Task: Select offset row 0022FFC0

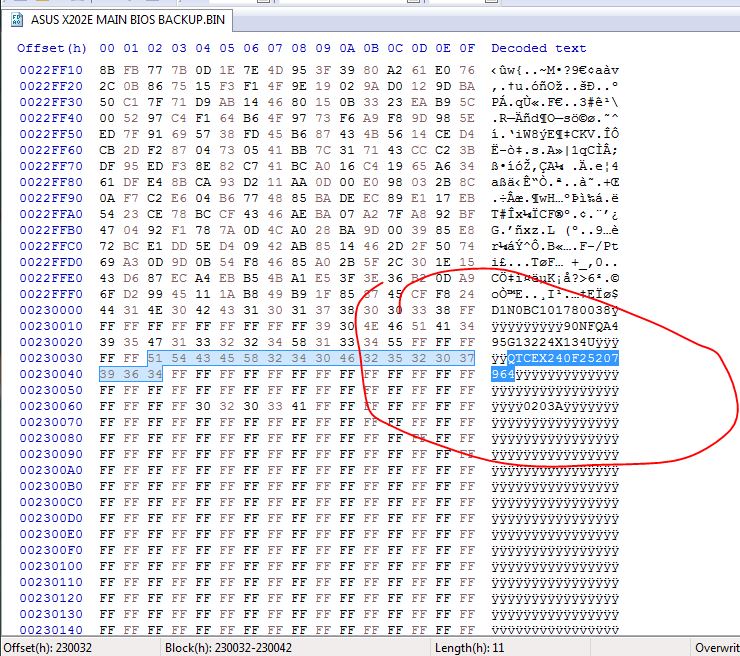Action: [51, 246]
